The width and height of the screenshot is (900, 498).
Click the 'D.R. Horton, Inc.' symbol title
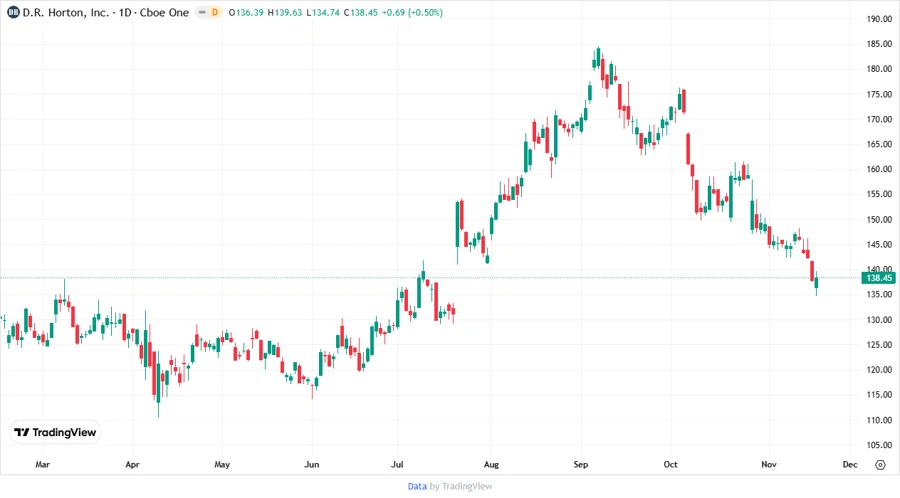(x=65, y=12)
